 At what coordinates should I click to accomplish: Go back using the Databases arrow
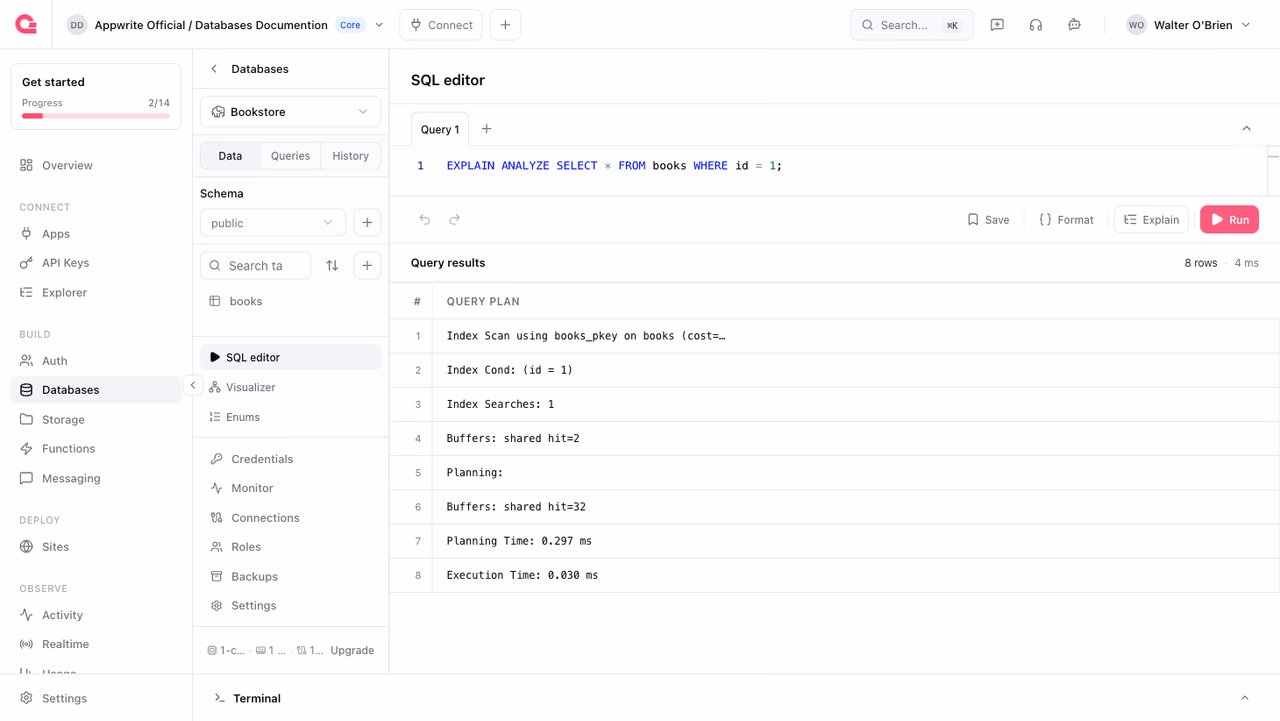[x=214, y=69]
